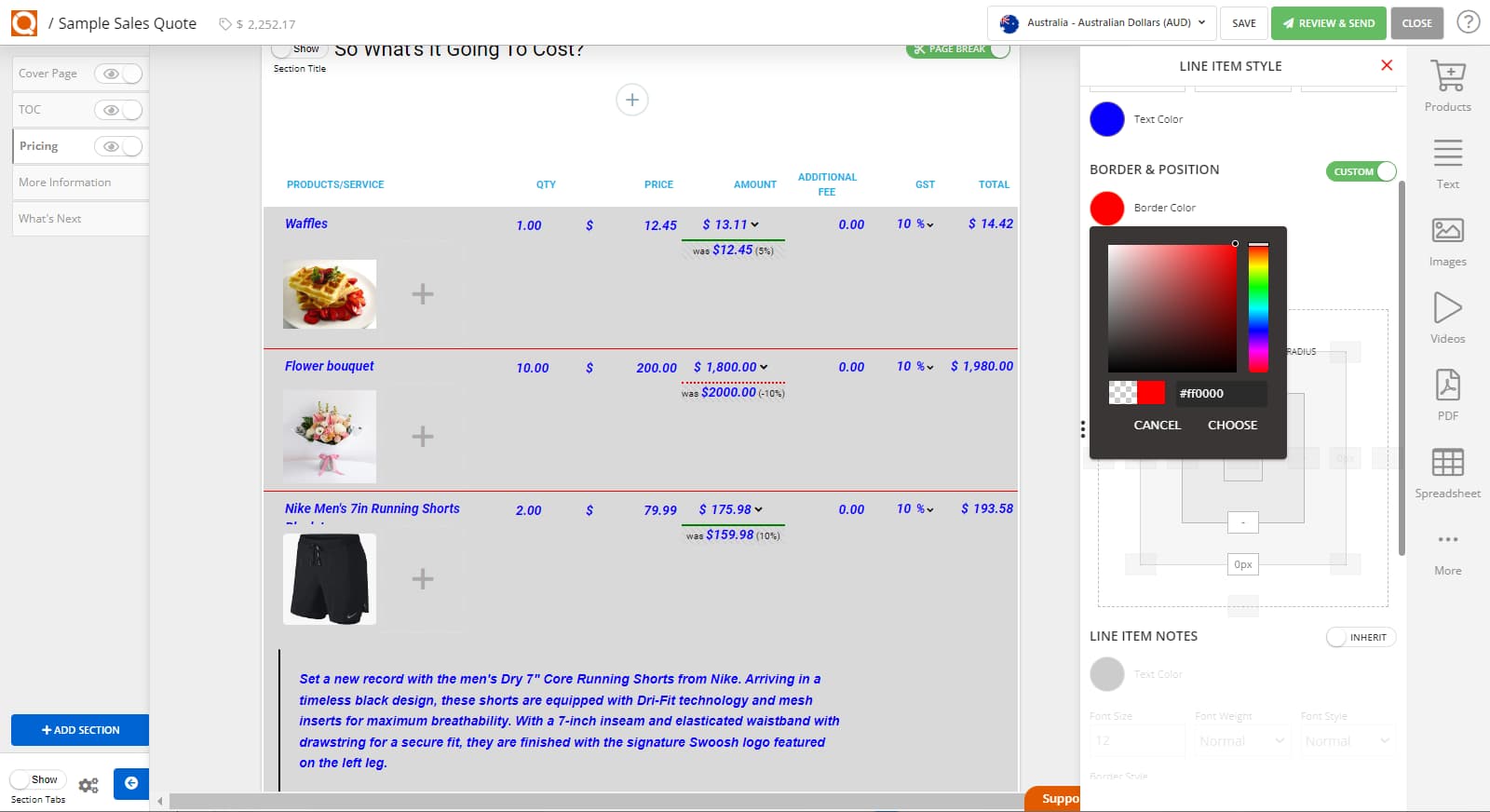Select the TOC section
Screen dimensions: 1490x812
30,110
